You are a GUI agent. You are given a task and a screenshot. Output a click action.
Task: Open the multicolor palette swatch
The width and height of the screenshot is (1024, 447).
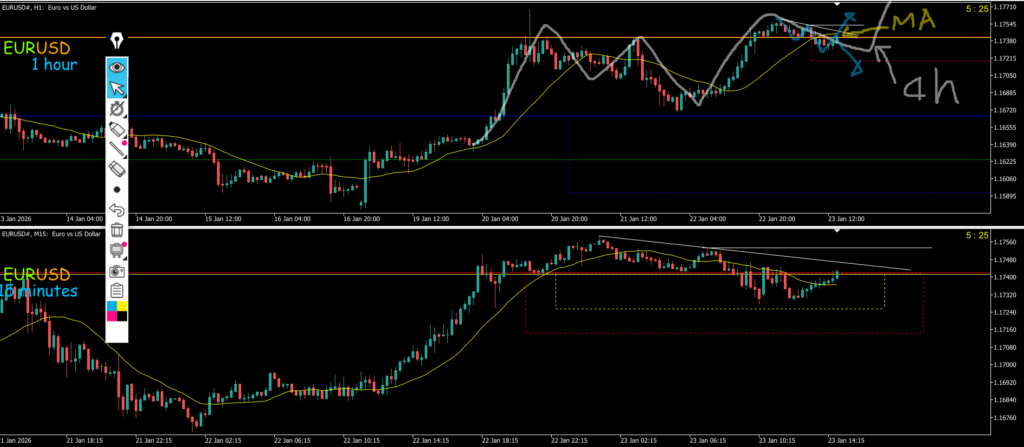click(117, 311)
